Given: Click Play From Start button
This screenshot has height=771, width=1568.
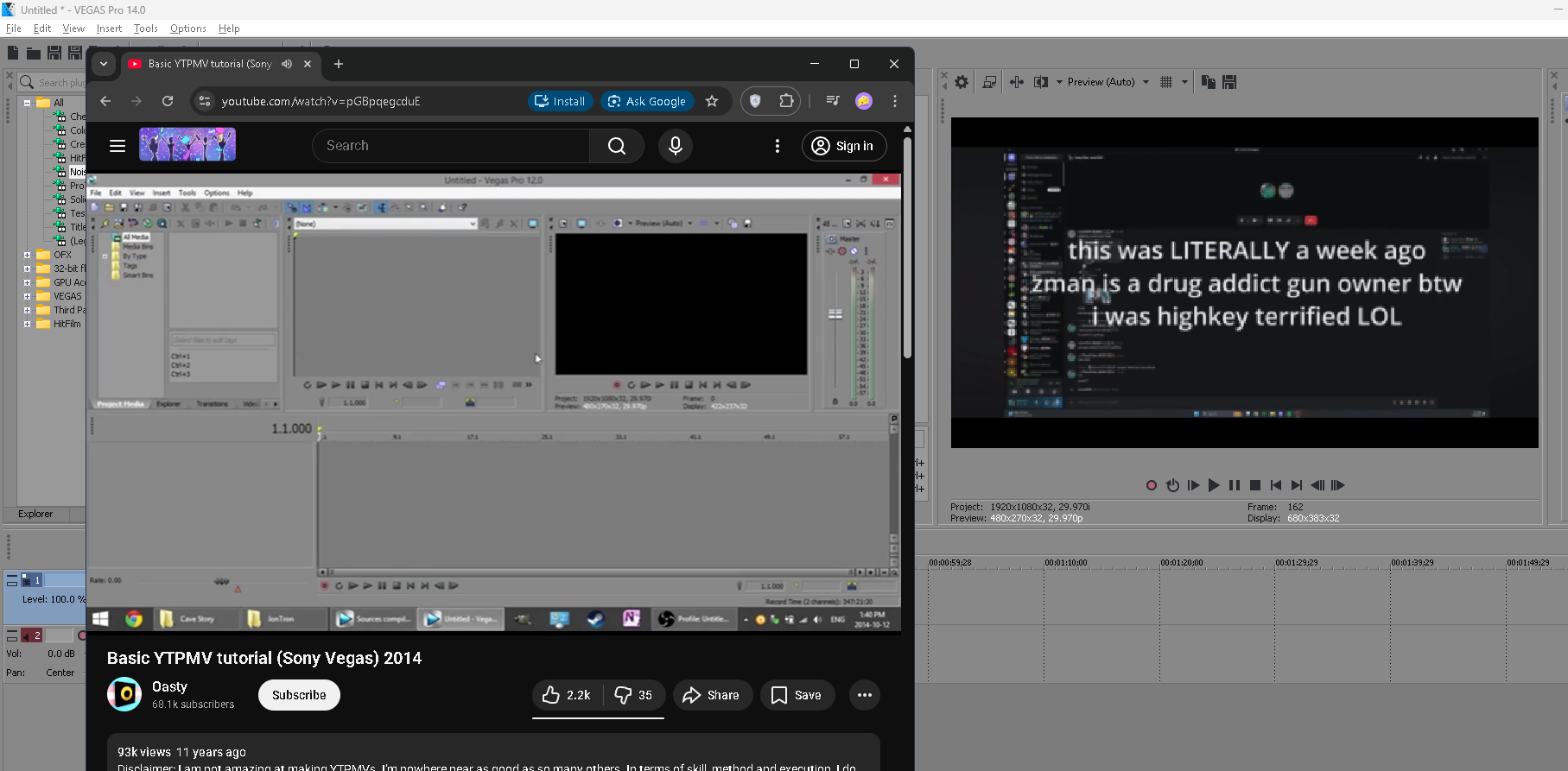Looking at the screenshot, I should point(1193,485).
